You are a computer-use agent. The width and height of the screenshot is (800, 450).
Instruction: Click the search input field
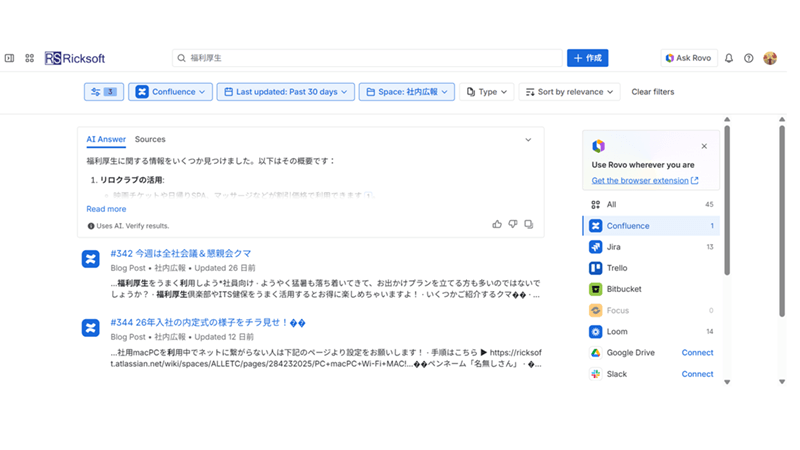tap(370, 58)
